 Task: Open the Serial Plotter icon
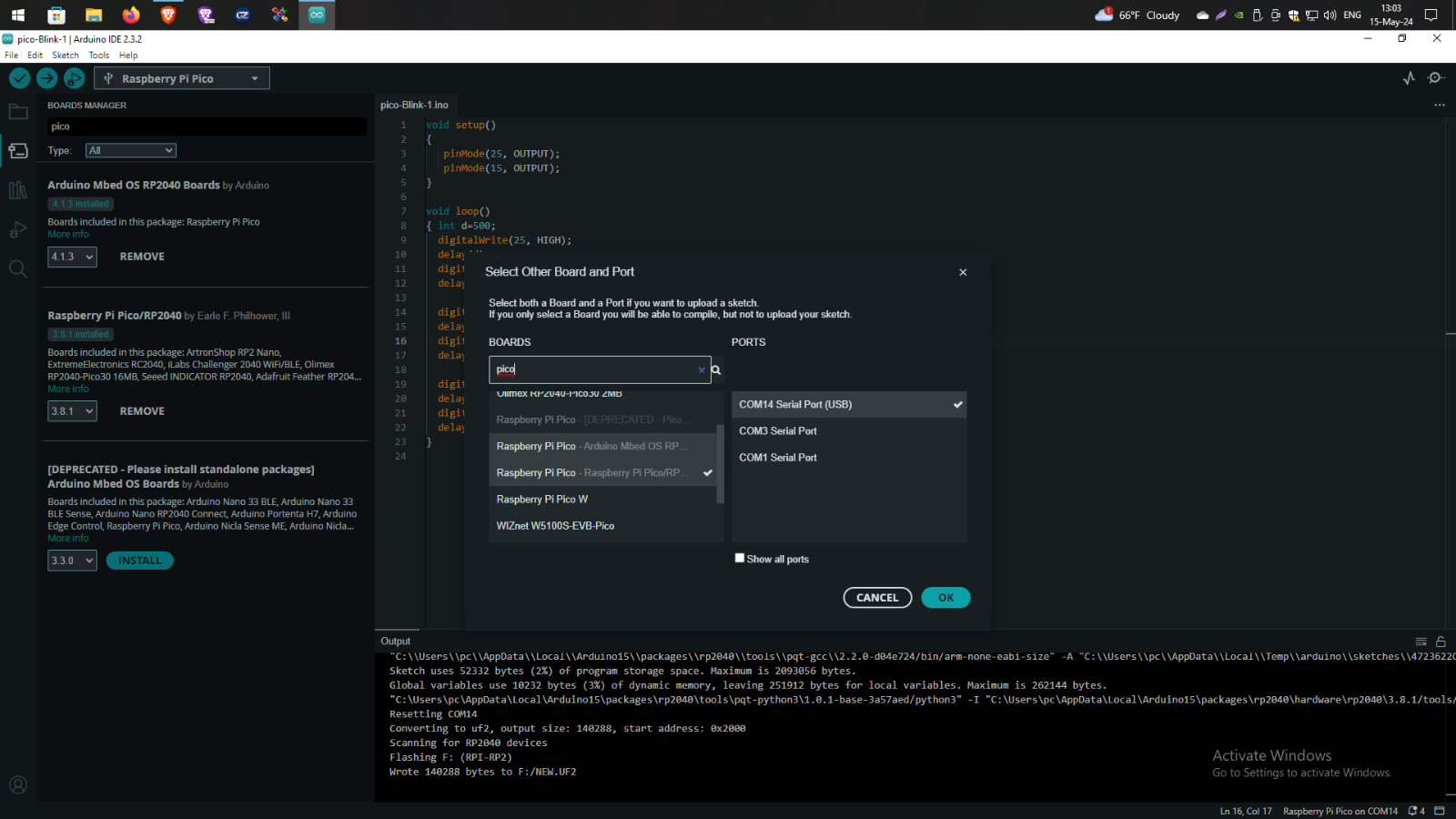[x=1409, y=78]
